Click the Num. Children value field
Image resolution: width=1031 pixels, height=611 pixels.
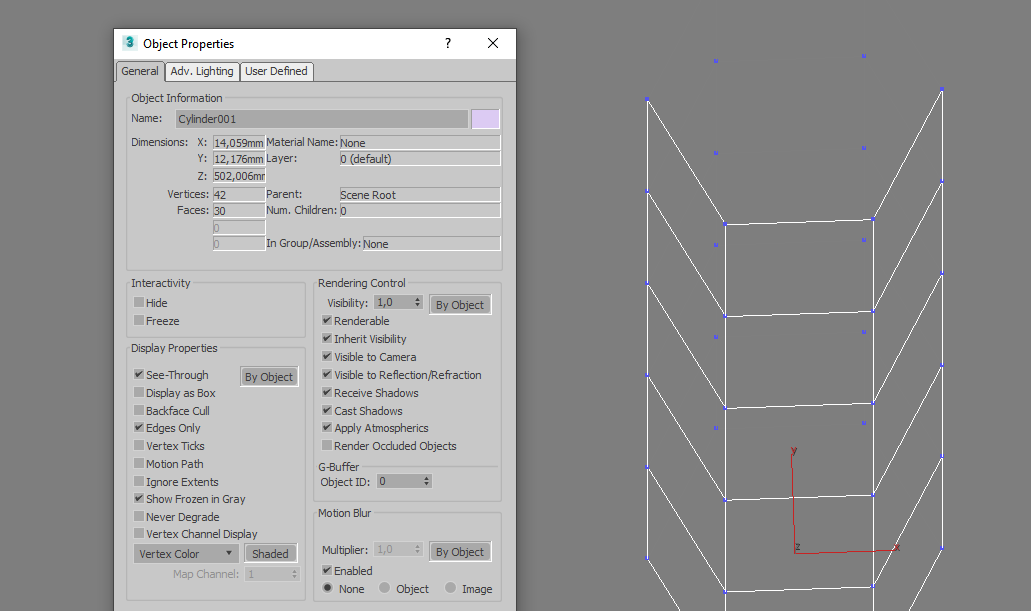tap(420, 210)
